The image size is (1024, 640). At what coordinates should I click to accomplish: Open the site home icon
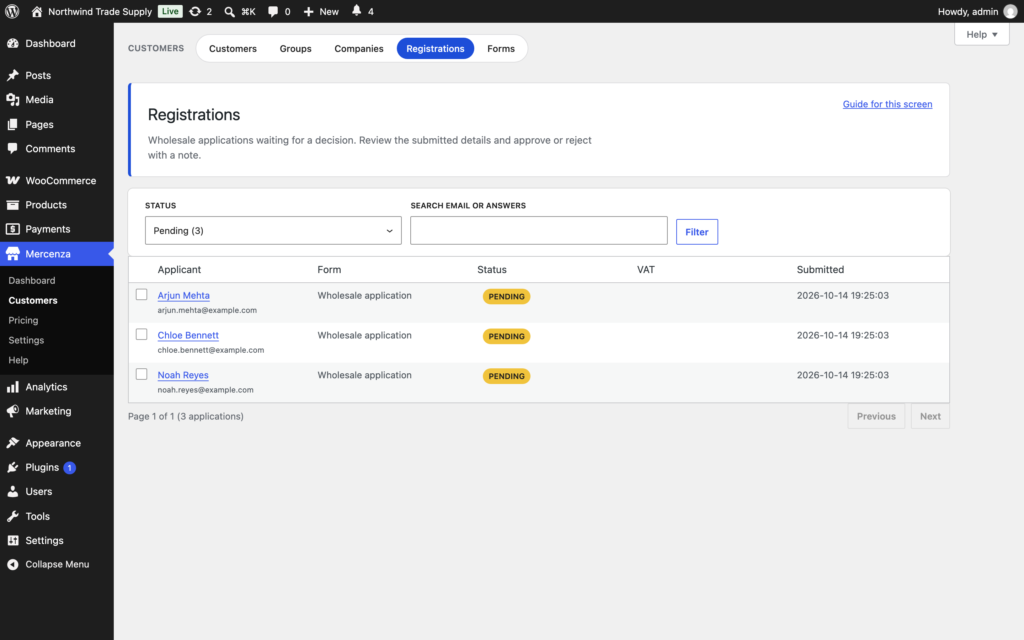point(37,11)
